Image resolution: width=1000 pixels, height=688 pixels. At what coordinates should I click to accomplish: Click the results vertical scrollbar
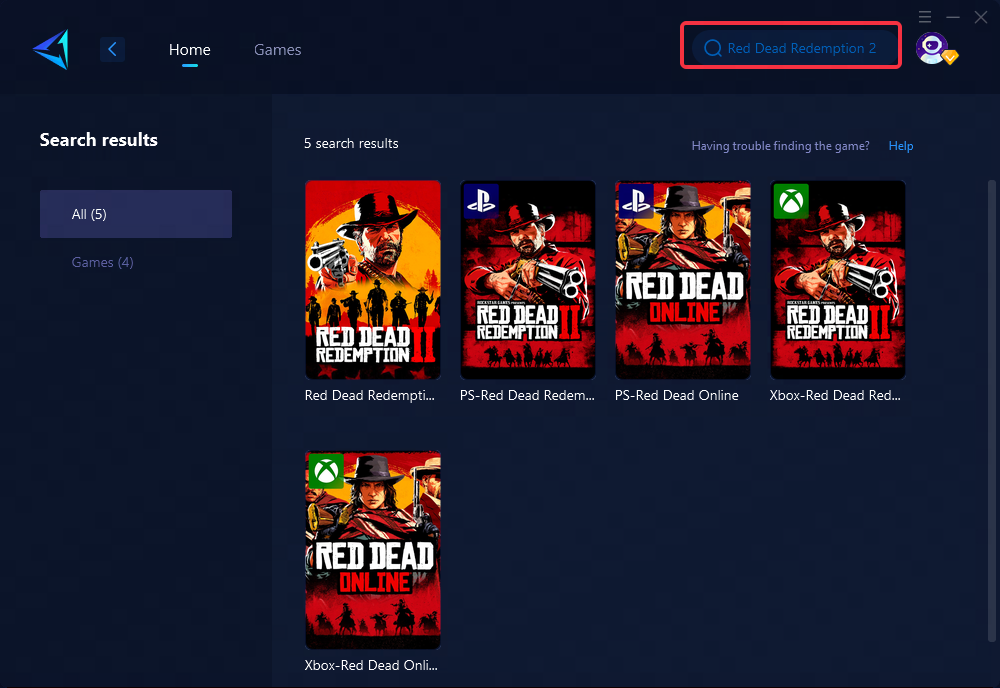tap(992, 411)
